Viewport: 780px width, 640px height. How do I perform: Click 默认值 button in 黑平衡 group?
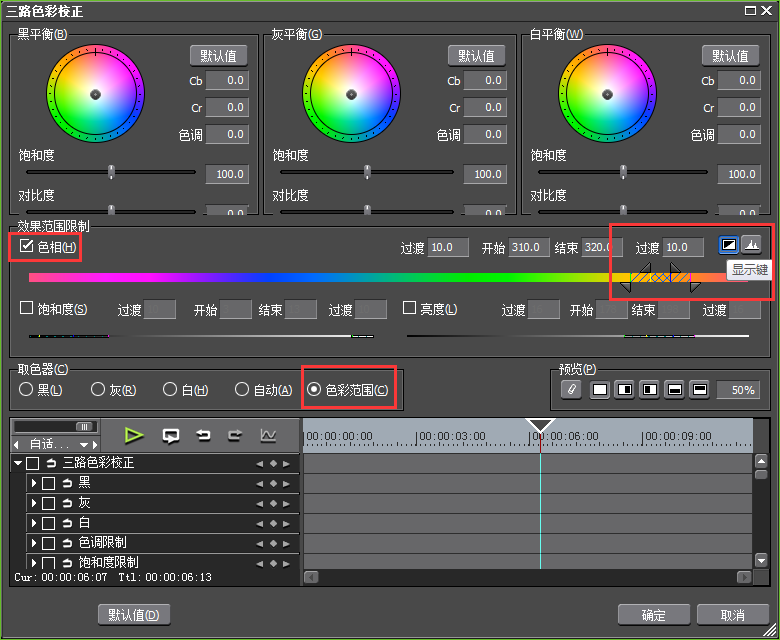coord(218,56)
